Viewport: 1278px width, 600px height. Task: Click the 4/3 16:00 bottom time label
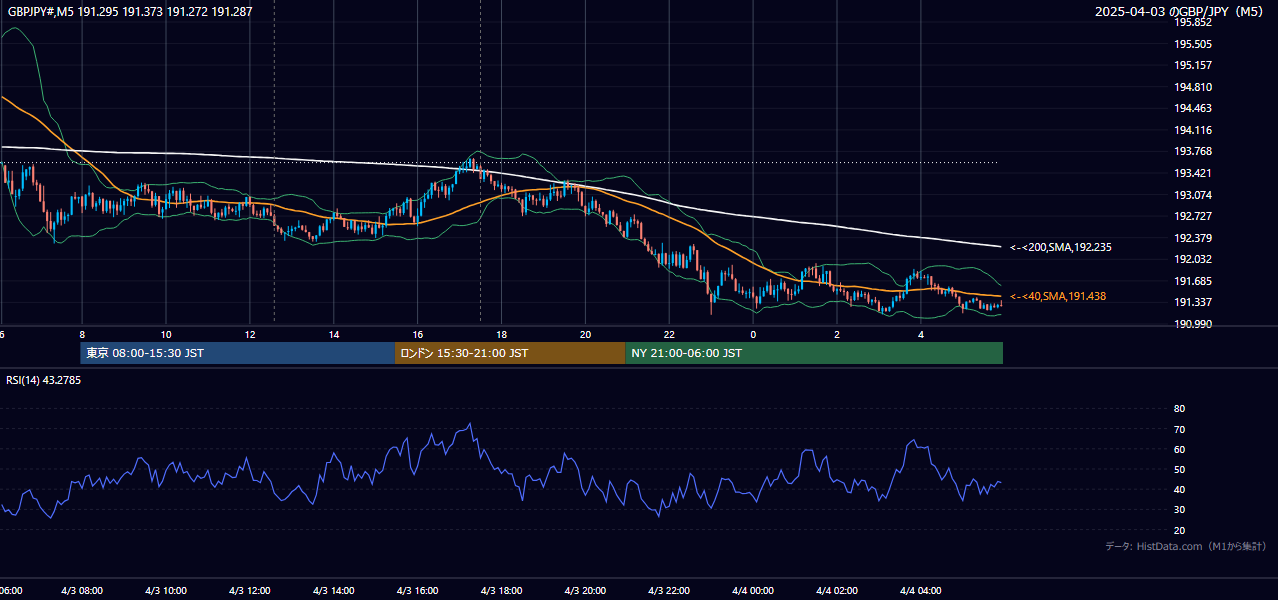pyautogui.click(x=418, y=591)
